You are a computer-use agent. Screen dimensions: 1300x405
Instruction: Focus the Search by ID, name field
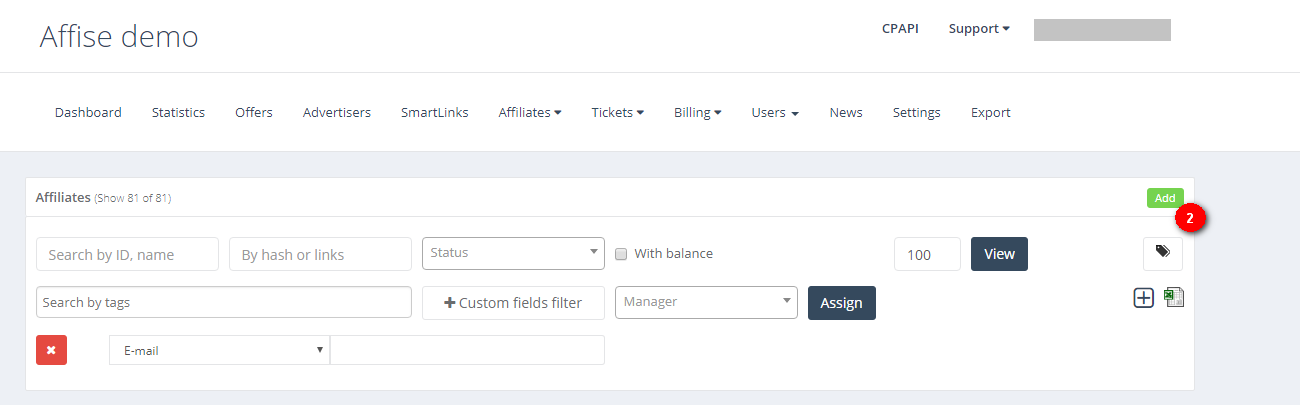(x=127, y=254)
